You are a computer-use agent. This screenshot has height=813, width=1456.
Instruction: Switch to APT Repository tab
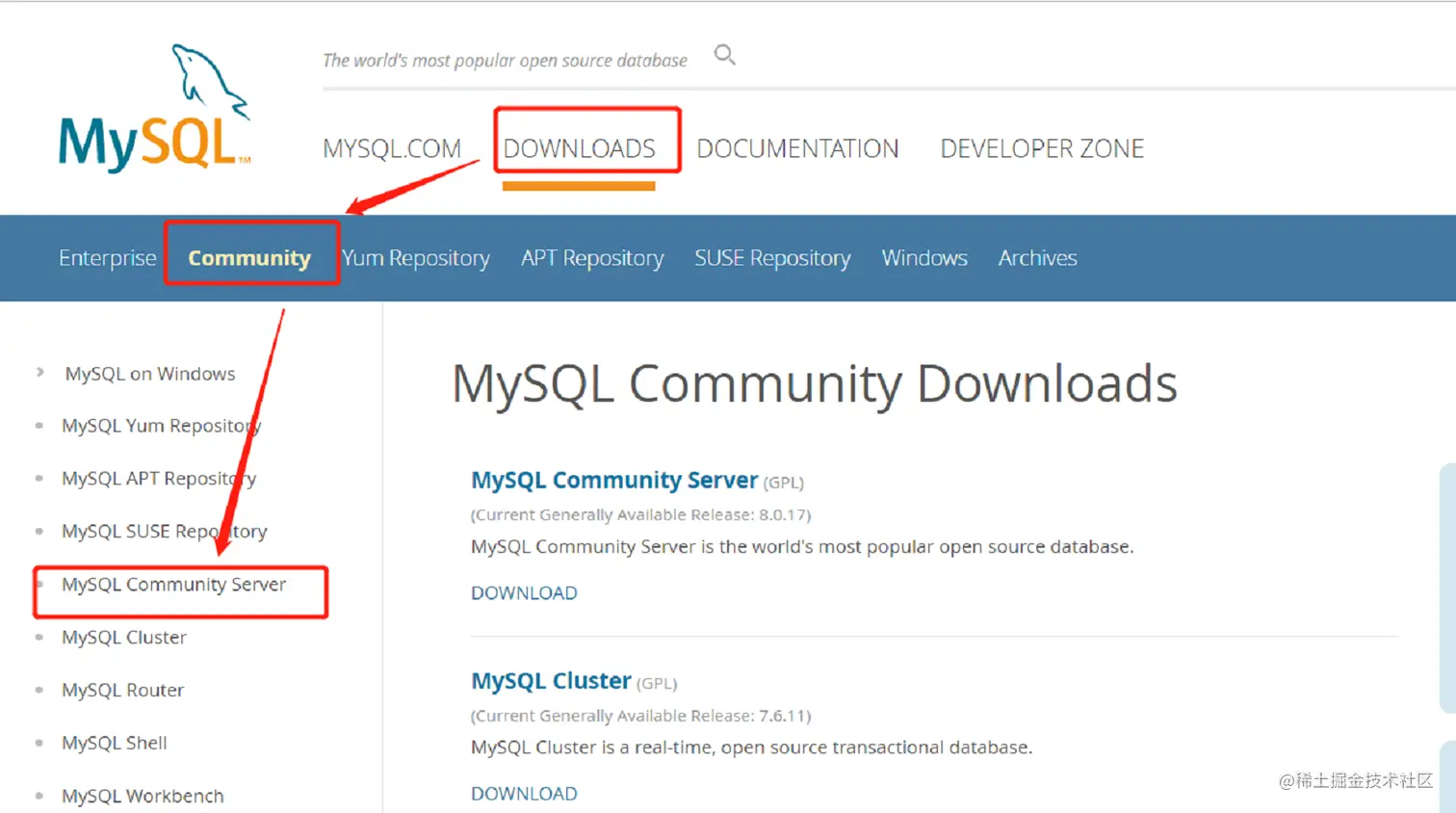(x=592, y=258)
